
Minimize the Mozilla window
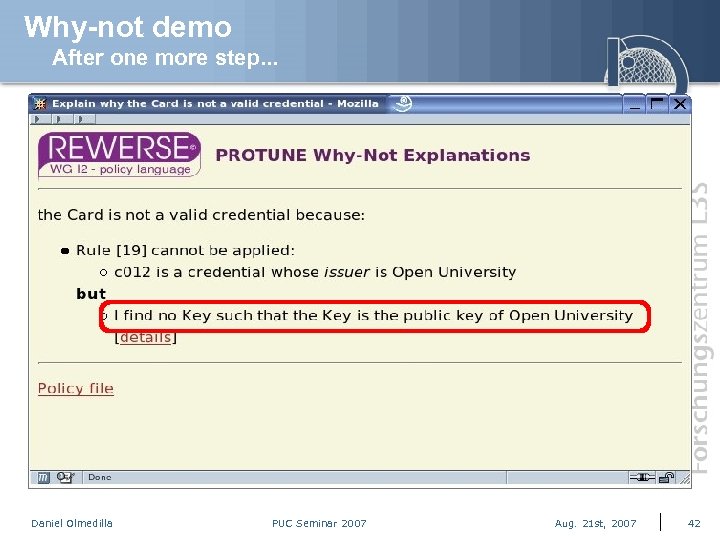[635, 105]
